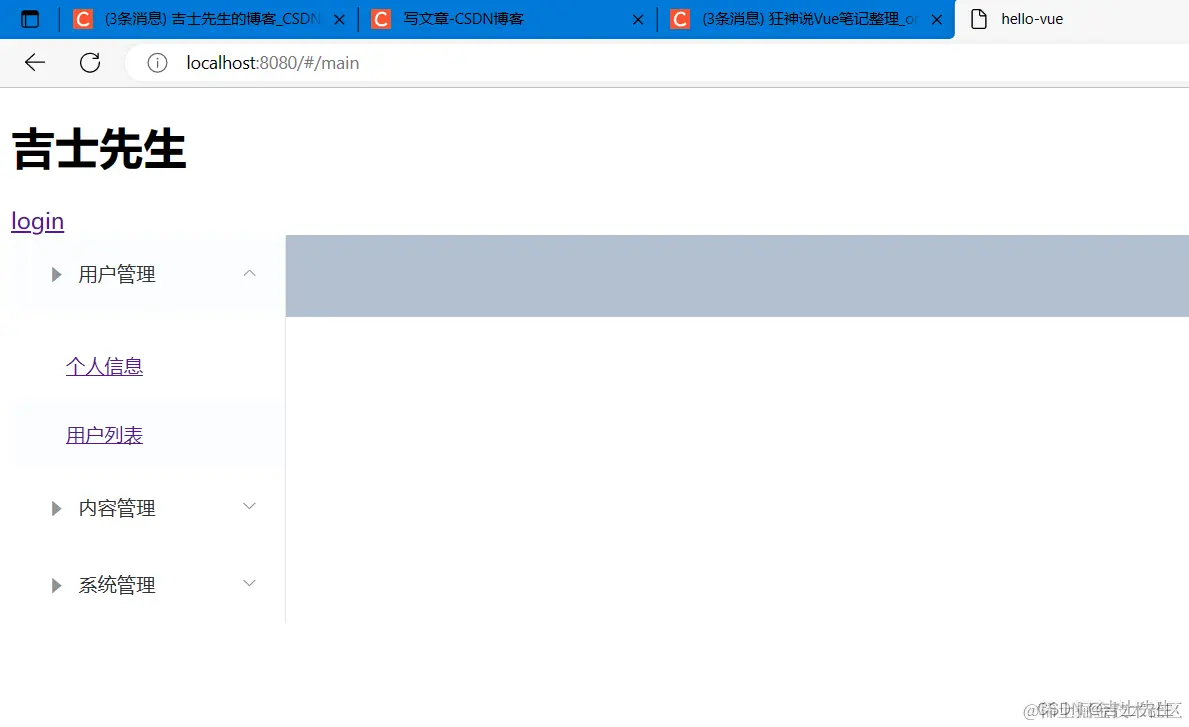Click the CSDN favicon on 写文章 tab
This screenshot has height=727, width=1189.
(x=381, y=19)
